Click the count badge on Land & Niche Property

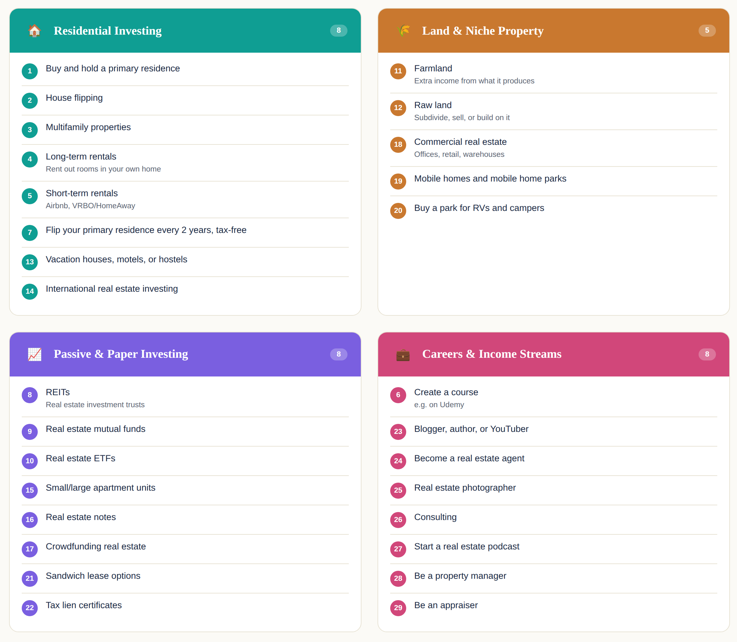tap(707, 31)
